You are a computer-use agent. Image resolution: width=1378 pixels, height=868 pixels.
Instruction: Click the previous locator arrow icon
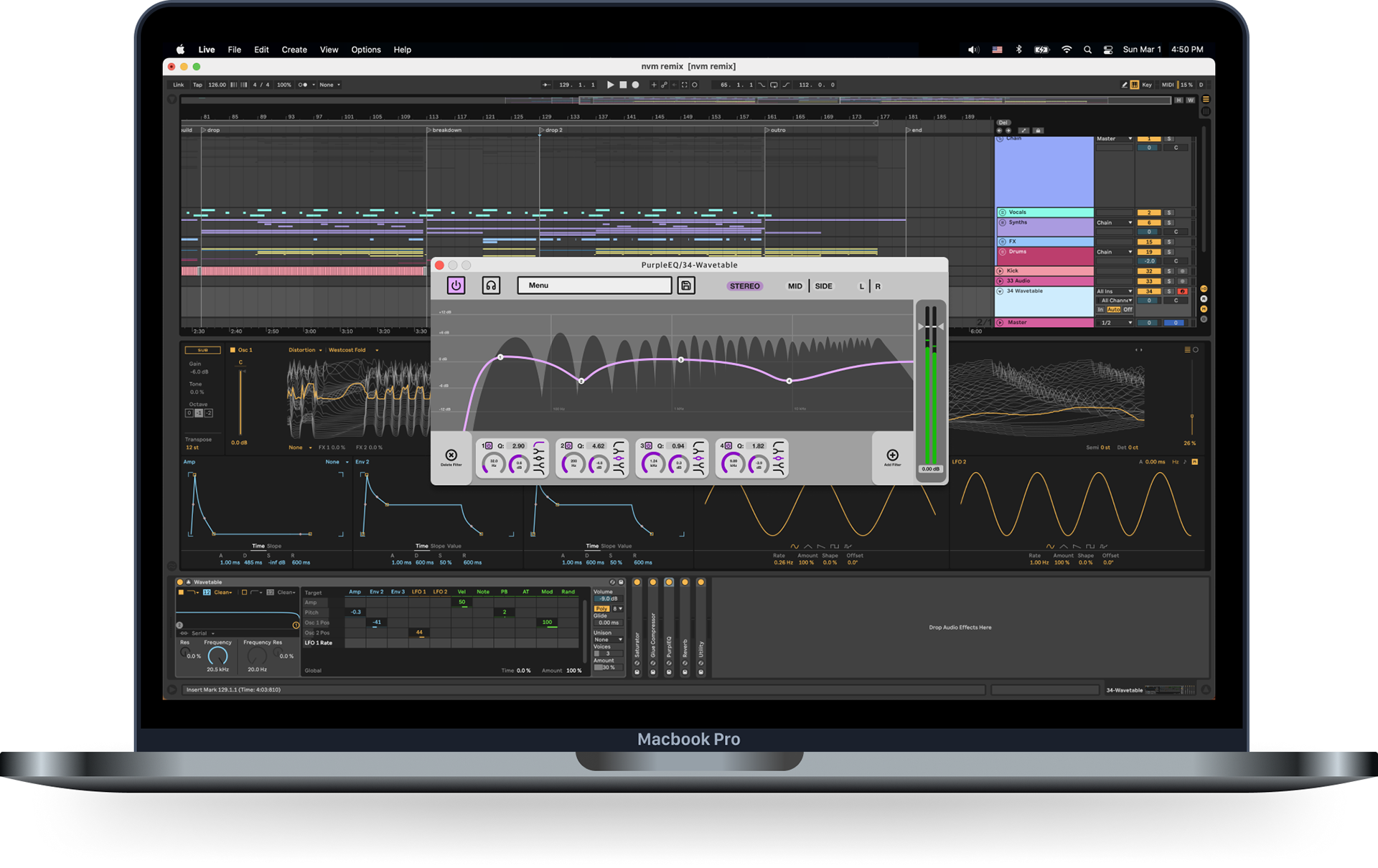tap(999, 131)
